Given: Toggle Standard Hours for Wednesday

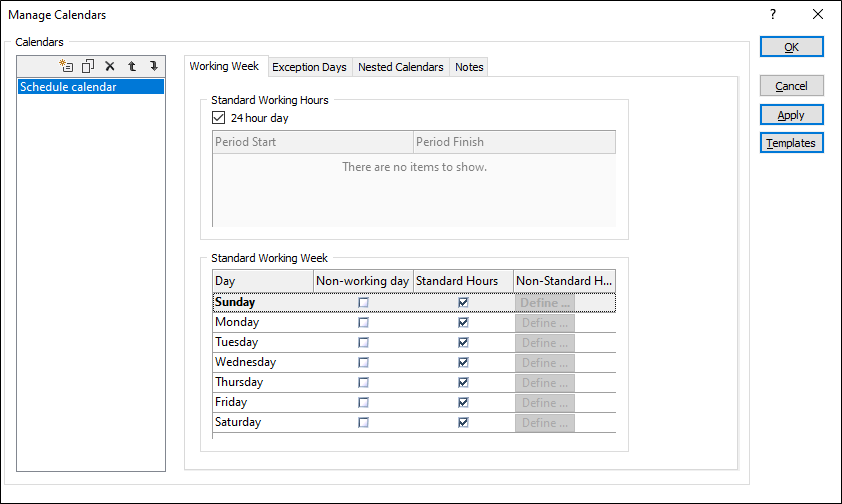Looking at the screenshot, I should (463, 362).
